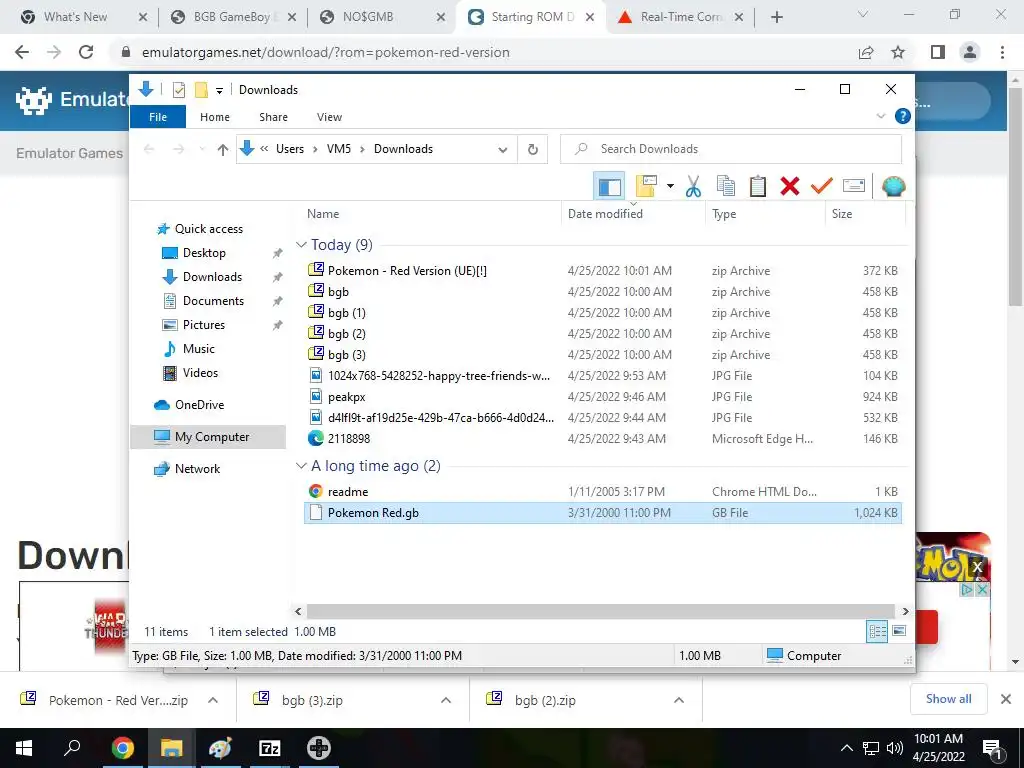Open the address bar history dropdown
The image size is (1024, 768).
(502, 150)
